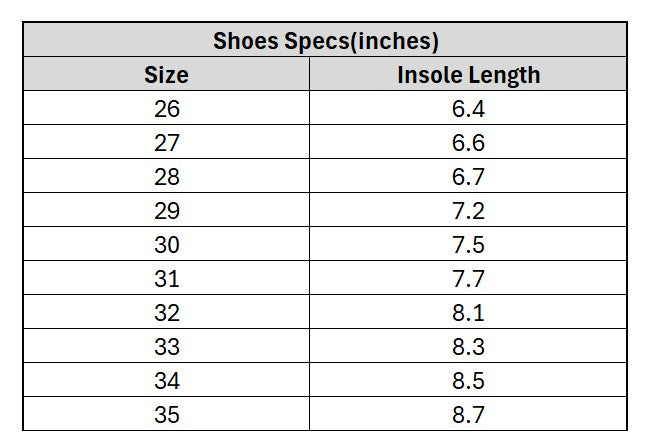656x432 pixels.
Task: Select the insole length 8.3 cell
Action: (468, 346)
